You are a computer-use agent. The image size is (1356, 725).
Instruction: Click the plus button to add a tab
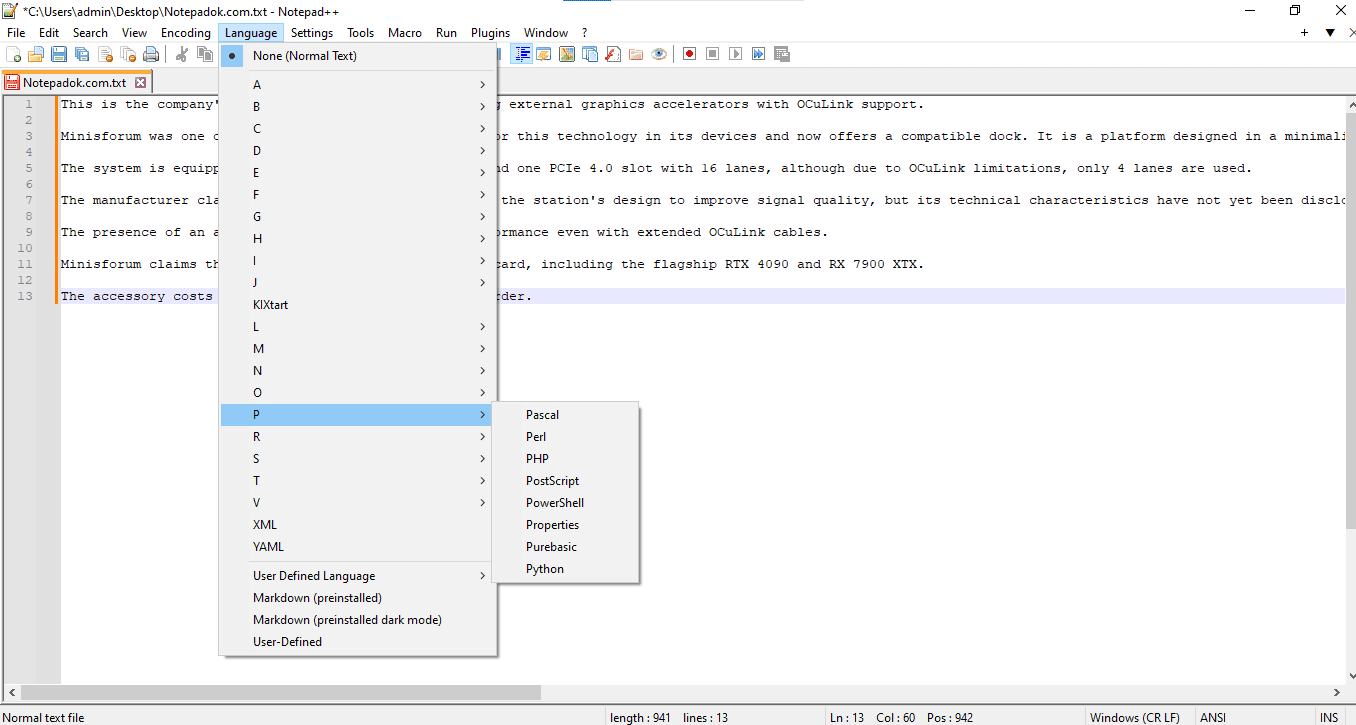(x=1303, y=32)
